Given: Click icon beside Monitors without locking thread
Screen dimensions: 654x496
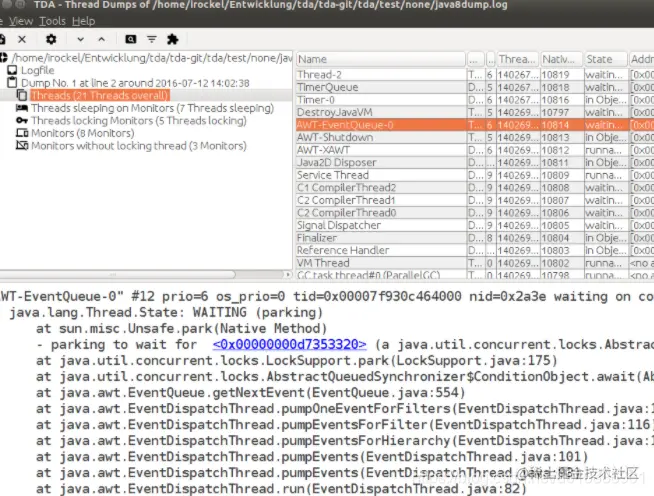Looking at the screenshot, I should 22,146.
